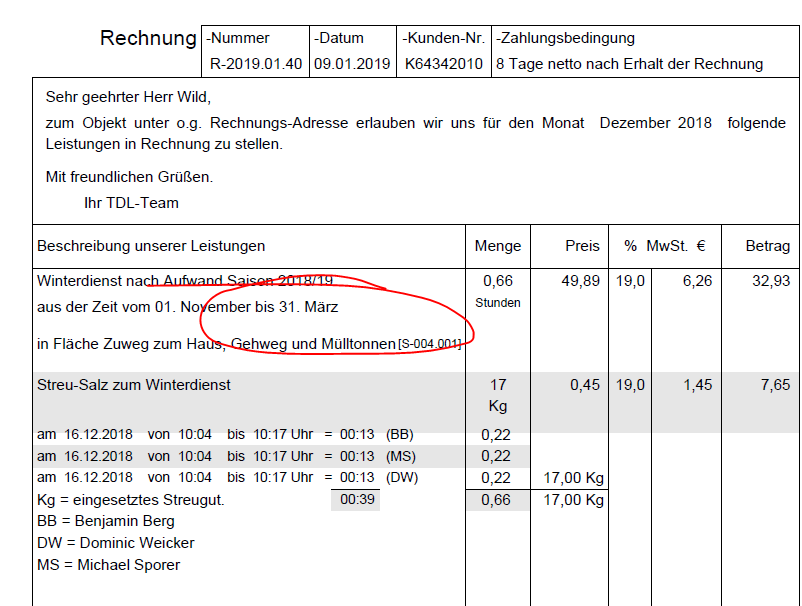Click the invoice date 09.01.2019
The image size is (802, 606).
coord(352,64)
